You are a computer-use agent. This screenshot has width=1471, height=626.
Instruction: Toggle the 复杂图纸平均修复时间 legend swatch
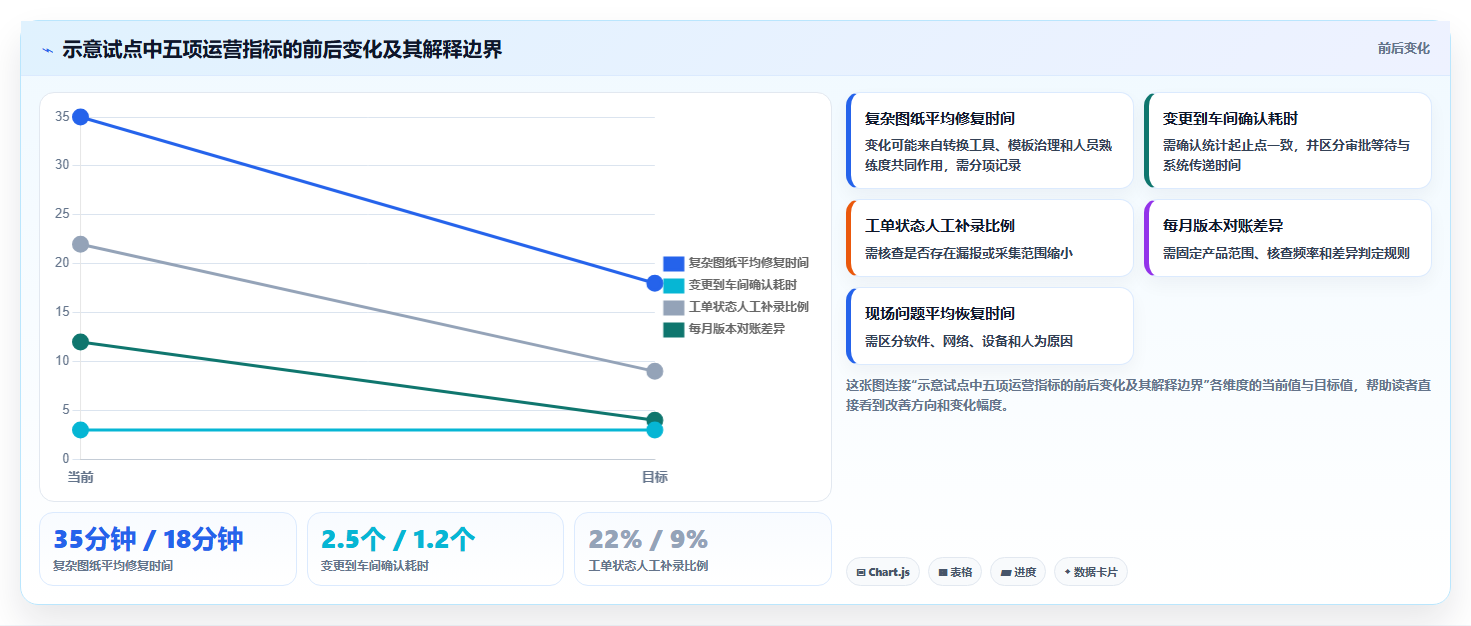coord(673,263)
